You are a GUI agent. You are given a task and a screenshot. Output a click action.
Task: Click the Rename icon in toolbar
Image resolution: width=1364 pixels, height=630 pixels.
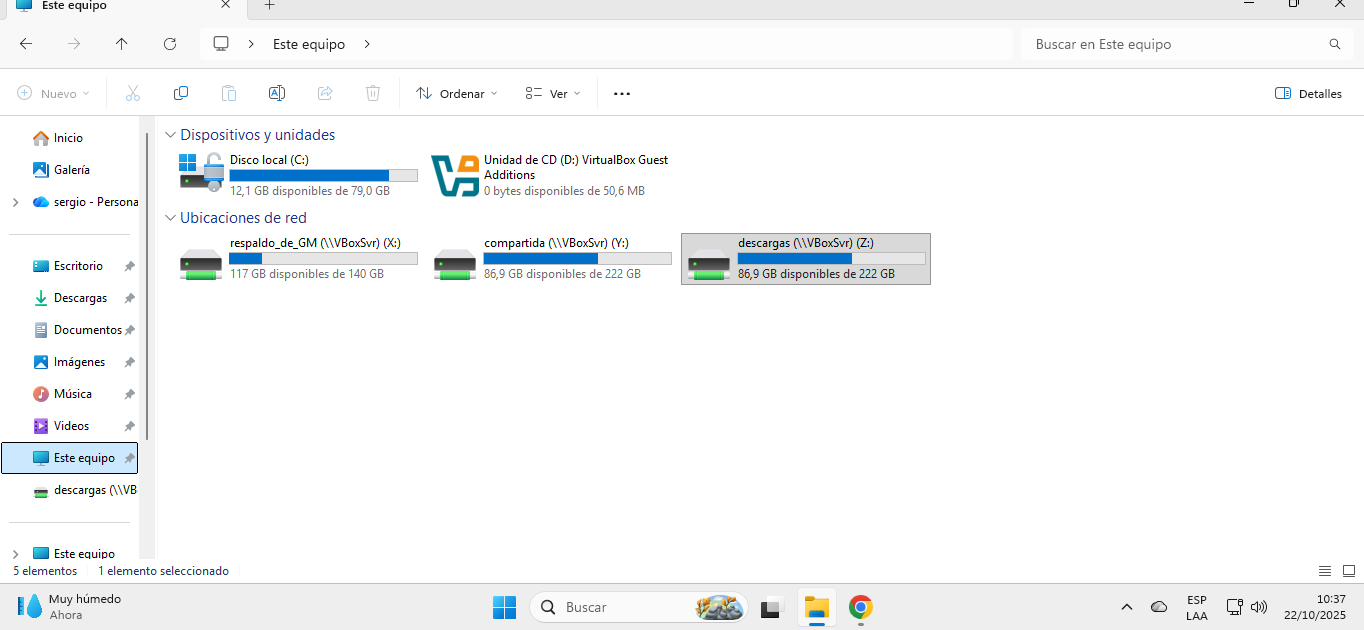pos(277,93)
